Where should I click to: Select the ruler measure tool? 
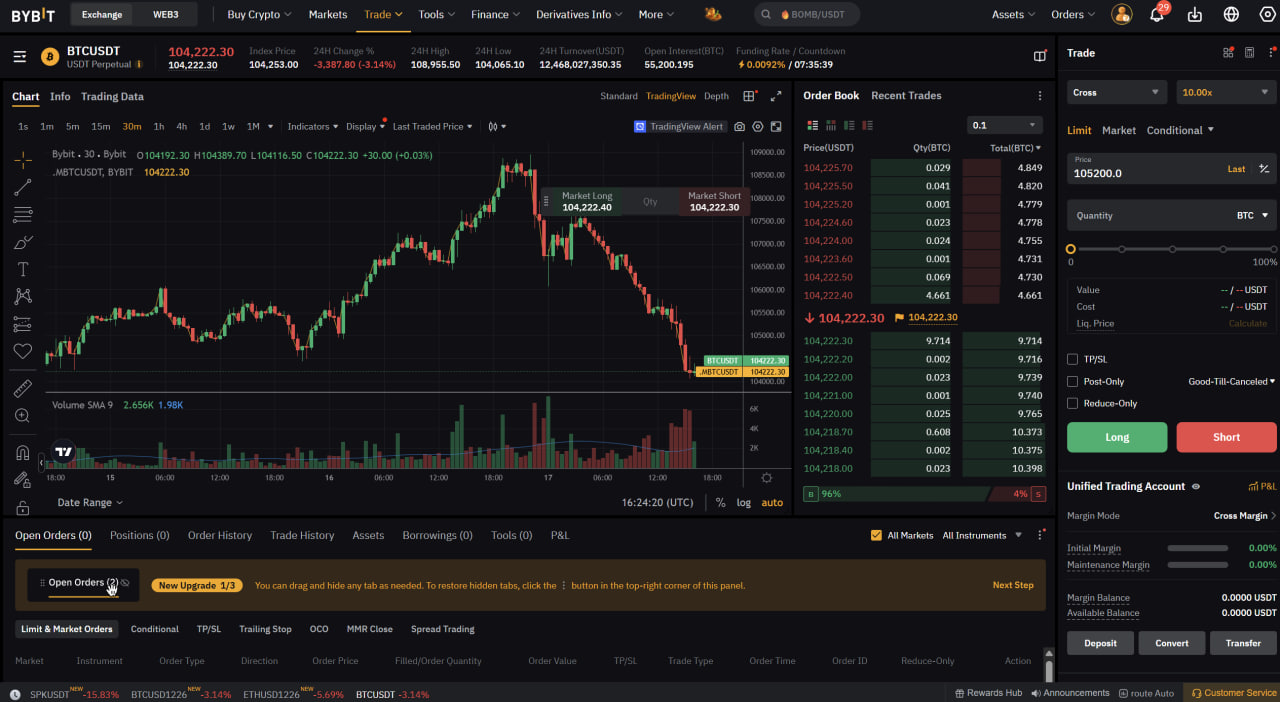tap(22, 388)
